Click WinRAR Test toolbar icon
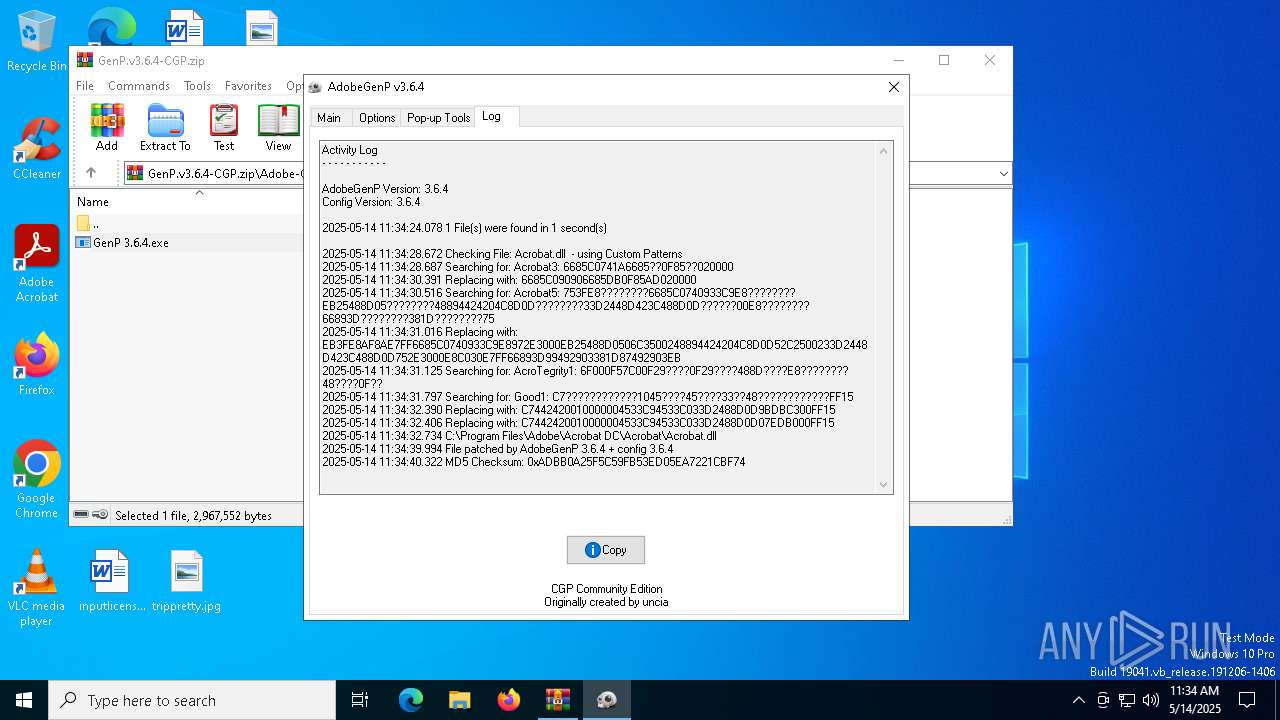The image size is (1280, 720). coord(224,127)
